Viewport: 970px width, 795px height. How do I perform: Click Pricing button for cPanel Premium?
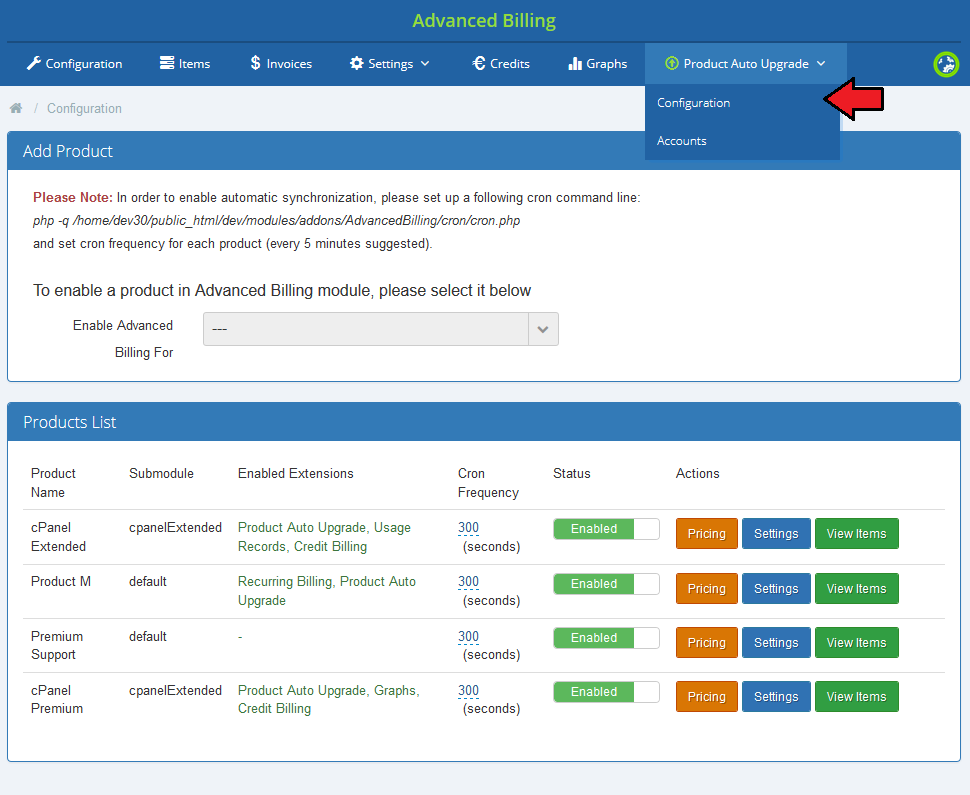tap(706, 697)
